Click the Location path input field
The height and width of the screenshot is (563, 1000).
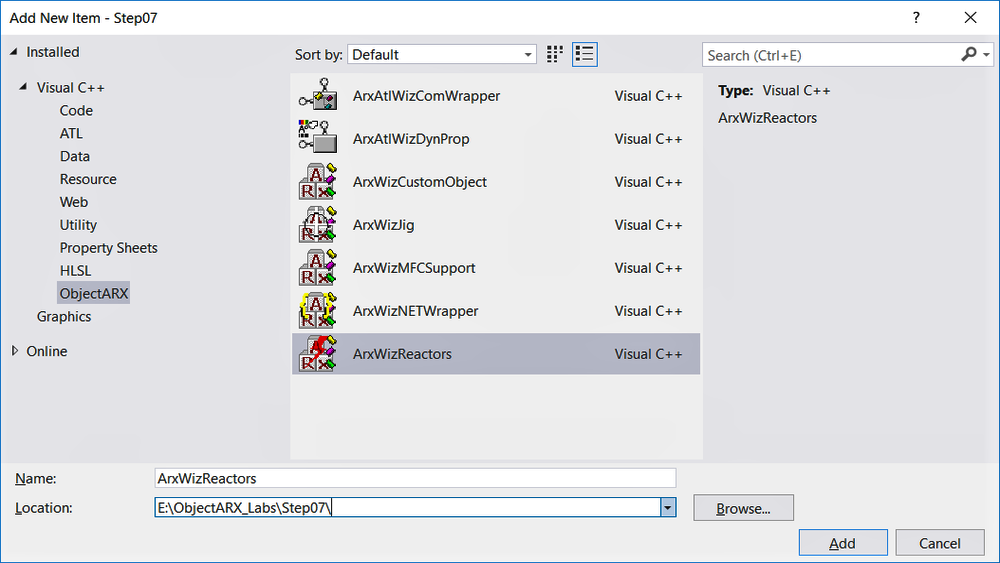click(407, 508)
